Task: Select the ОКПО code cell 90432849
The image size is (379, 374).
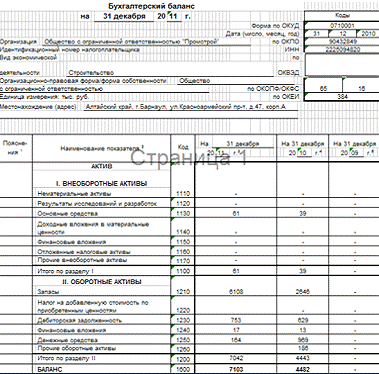Action: click(342, 42)
